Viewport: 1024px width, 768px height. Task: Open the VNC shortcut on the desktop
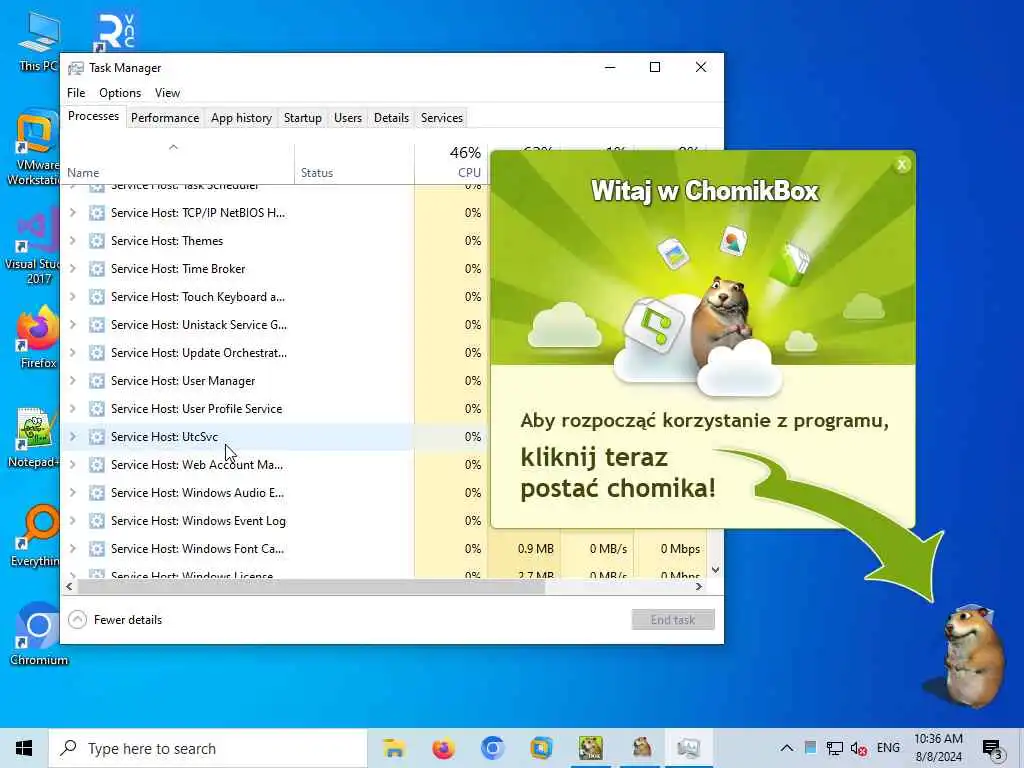click(115, 31)
